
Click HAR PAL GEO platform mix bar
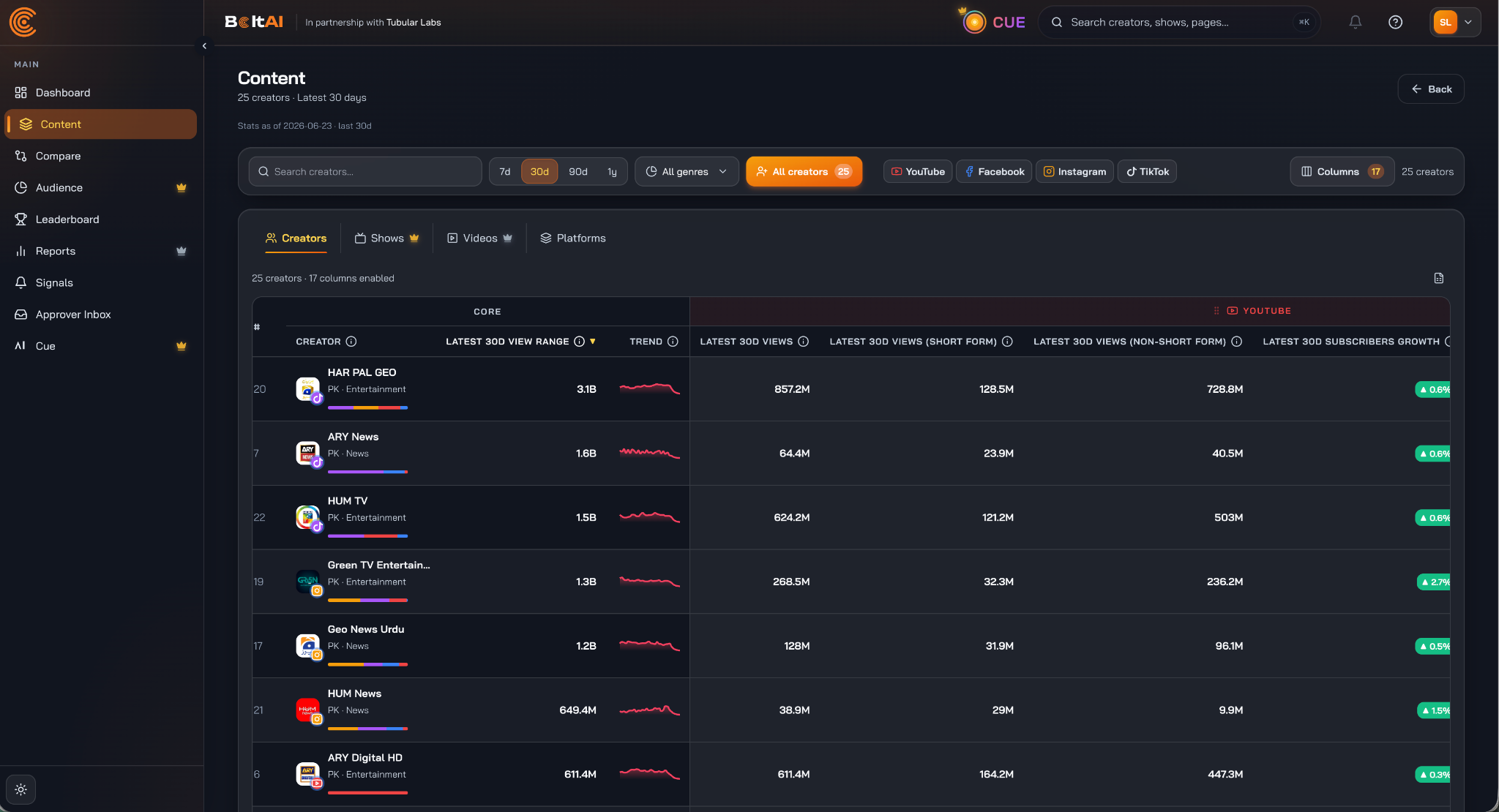367,407
